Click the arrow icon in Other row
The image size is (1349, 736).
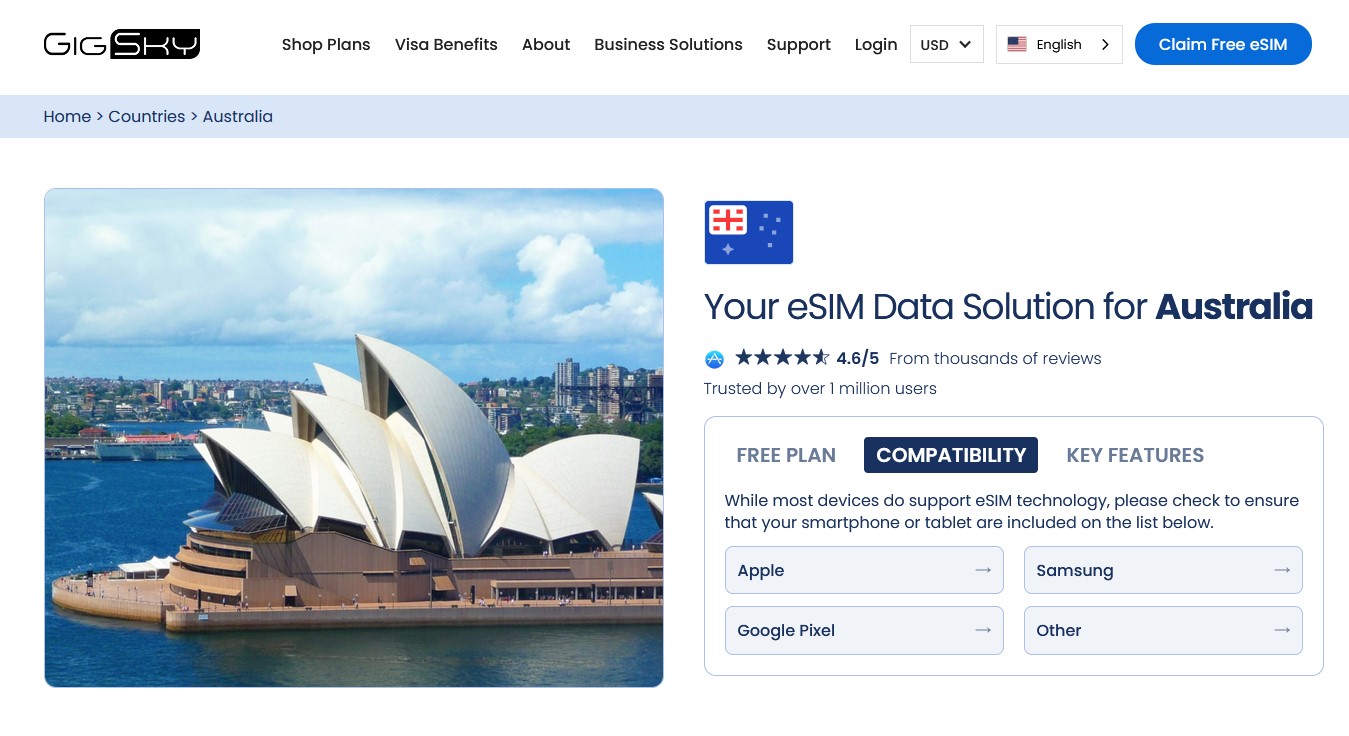1282,630
